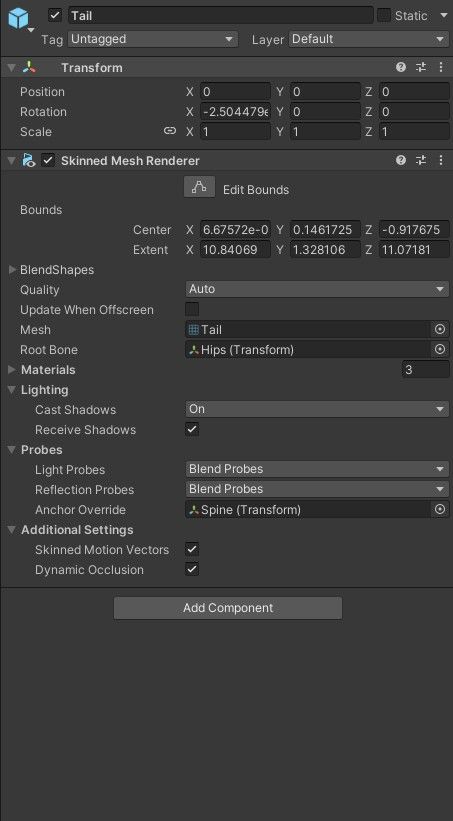
Task: Open Skinned Mesh Renderer three-dot menu
Action: 440,161
